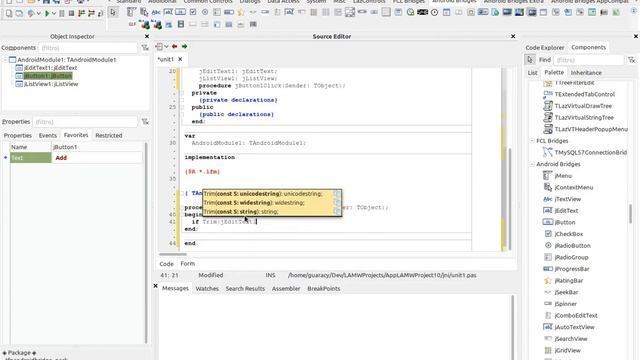Image resolution: width=640 pixels, height=360 pixels.
Task: Focus the Components filter field in Object Inspector
Action: (x=88, y=48)
